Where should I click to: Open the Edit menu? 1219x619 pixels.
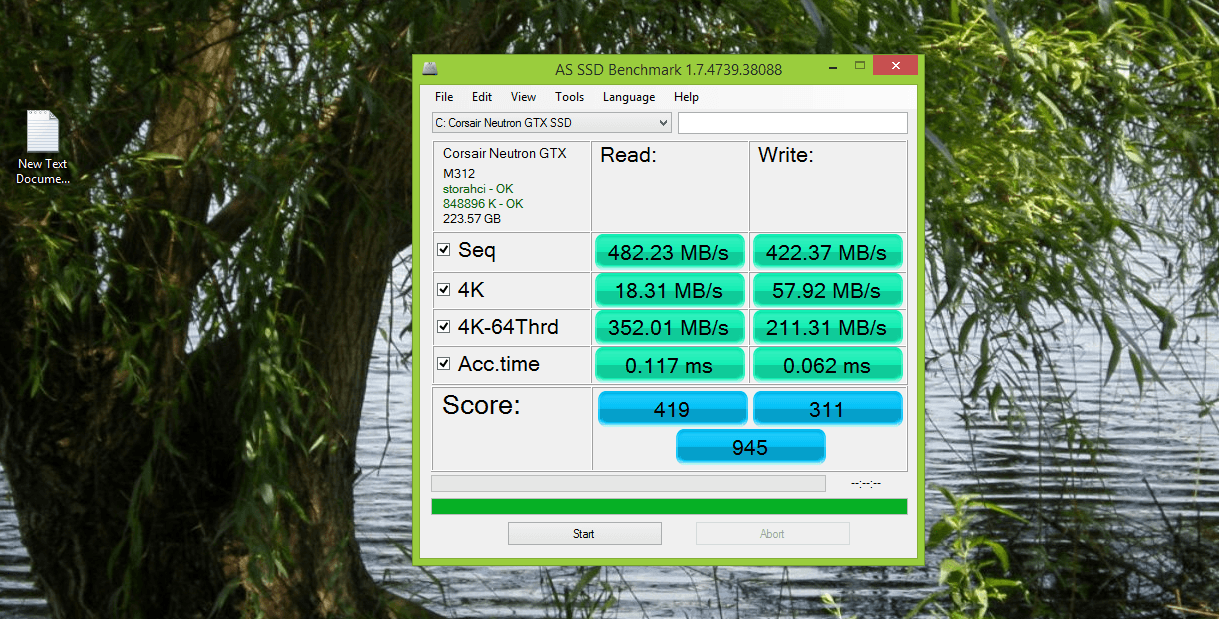click(482, 97)
